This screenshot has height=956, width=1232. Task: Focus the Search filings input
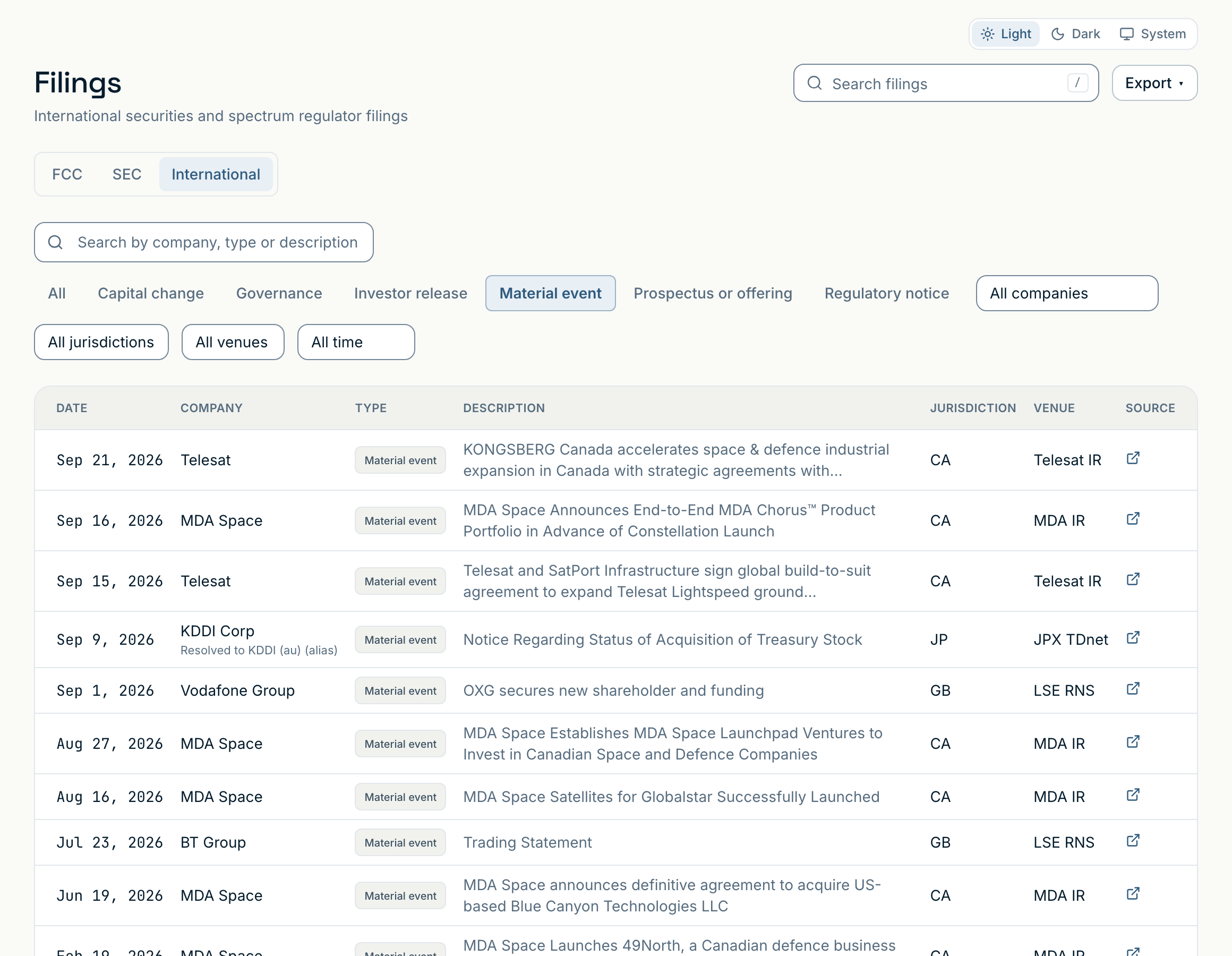pos(945,83)
